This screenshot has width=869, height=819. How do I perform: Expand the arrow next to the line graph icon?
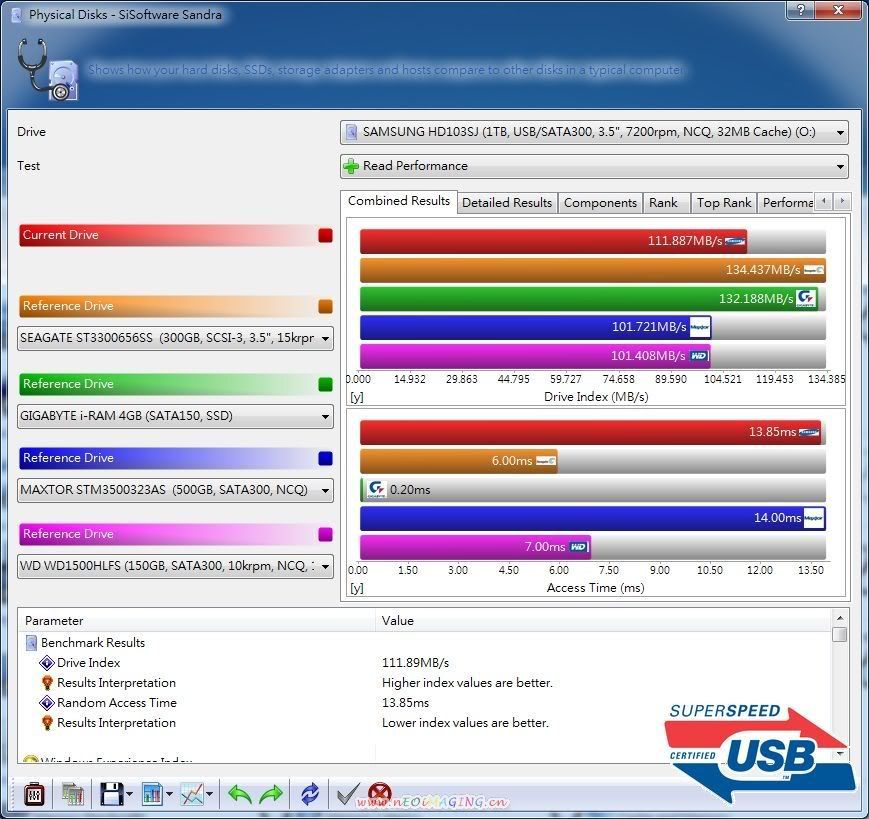[x=209, y=795]
